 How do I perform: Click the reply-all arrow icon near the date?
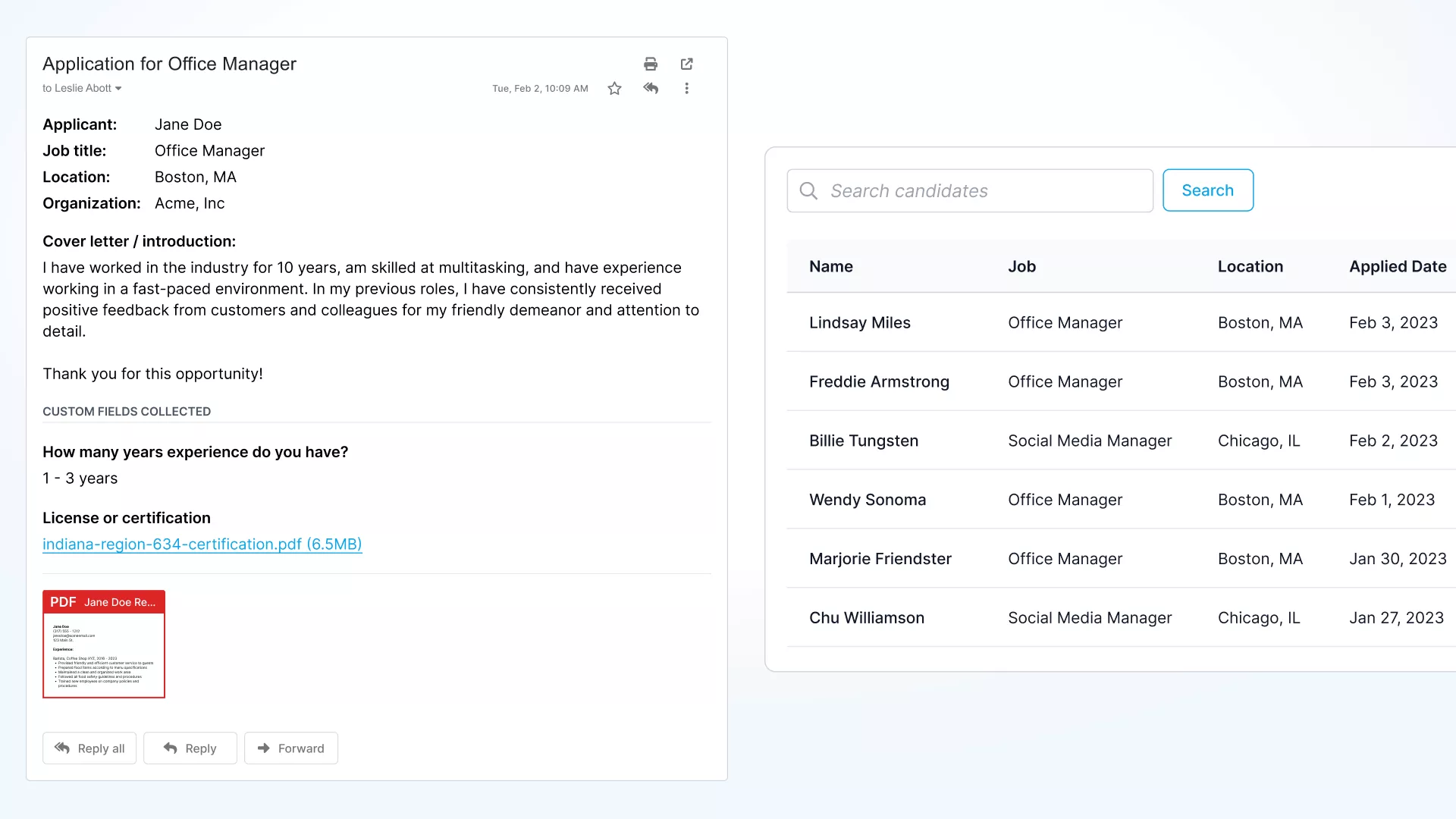[x=651, y=89]
